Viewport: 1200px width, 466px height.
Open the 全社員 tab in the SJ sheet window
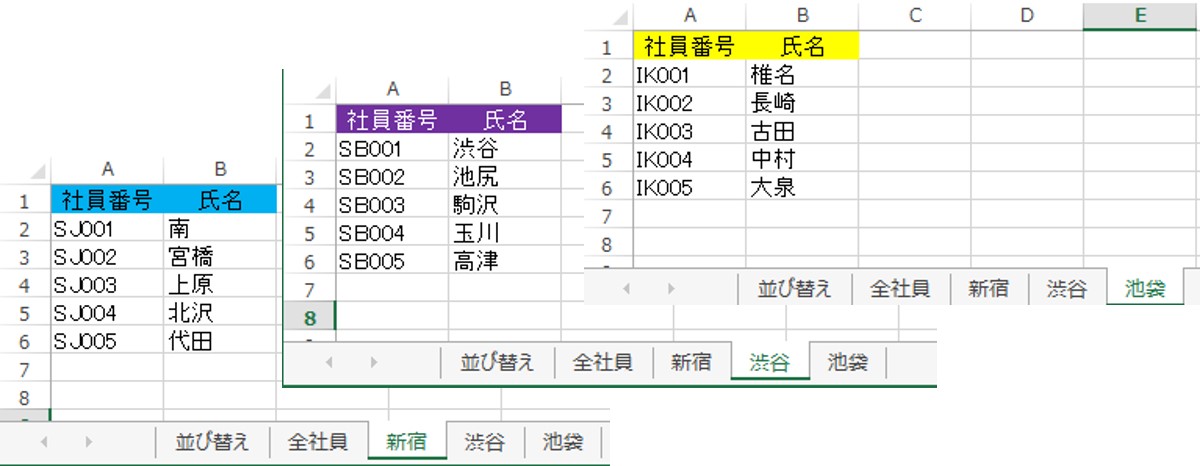click(318, 441)
